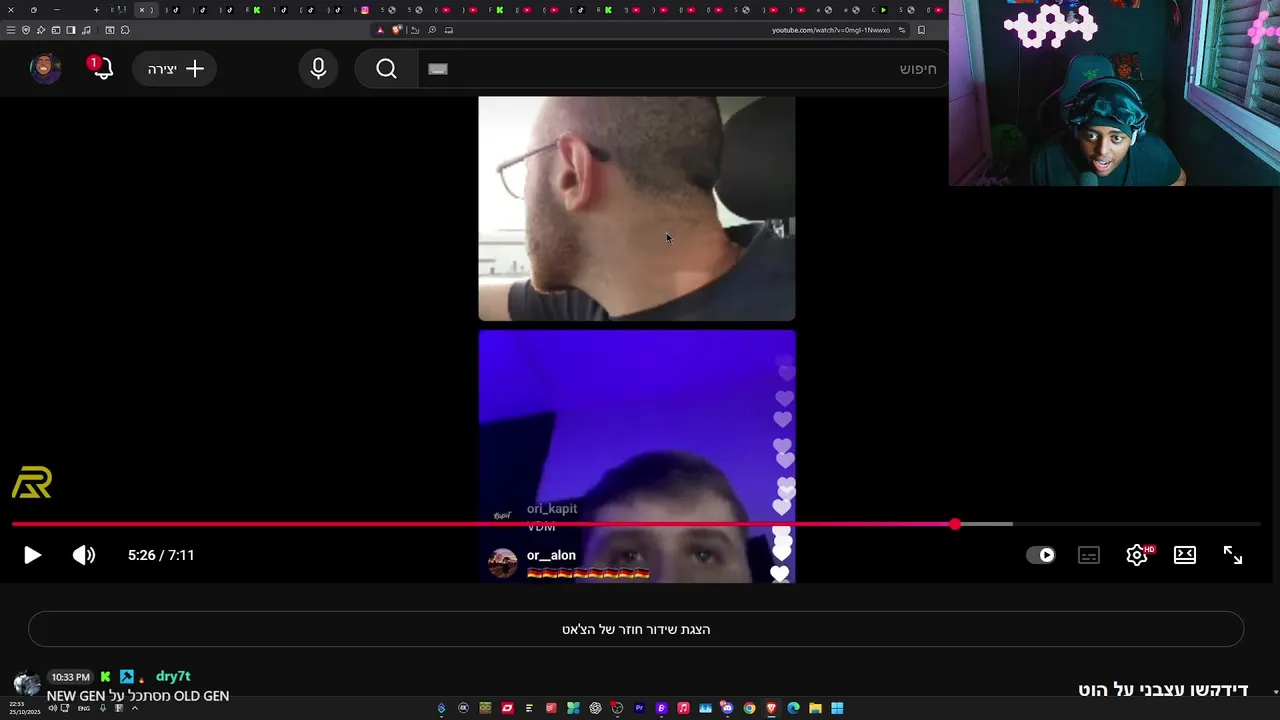Click the ENG language indicator
Image resolution: width=1280 pixels, height=720 pixels.
84,708
